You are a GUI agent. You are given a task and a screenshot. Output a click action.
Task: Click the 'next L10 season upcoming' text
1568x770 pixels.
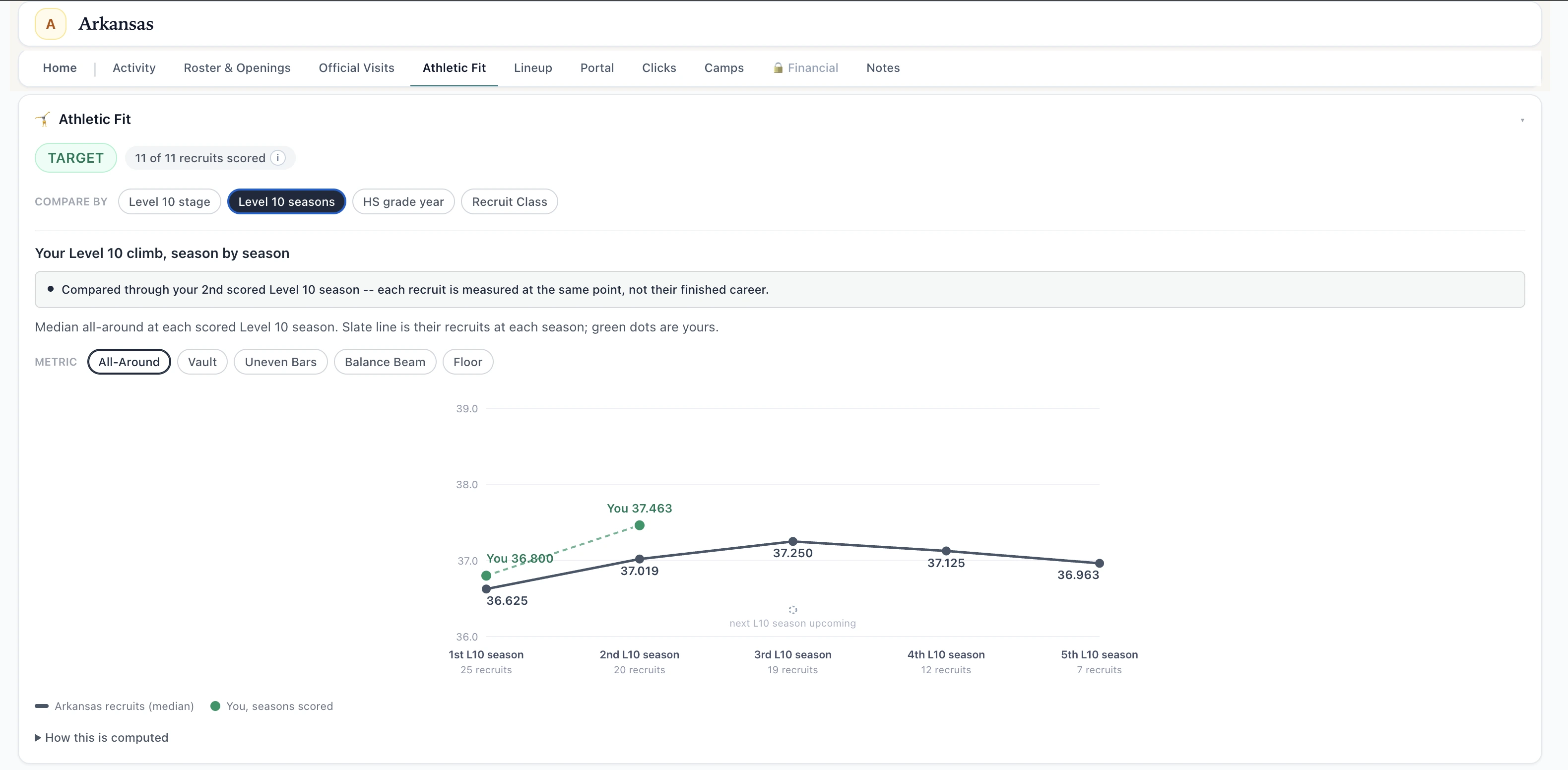tap(792, 623)
